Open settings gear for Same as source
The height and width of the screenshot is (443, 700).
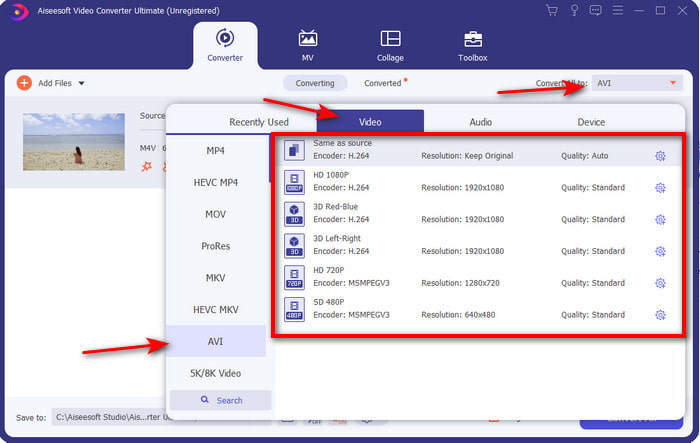(x=660, y=156)
